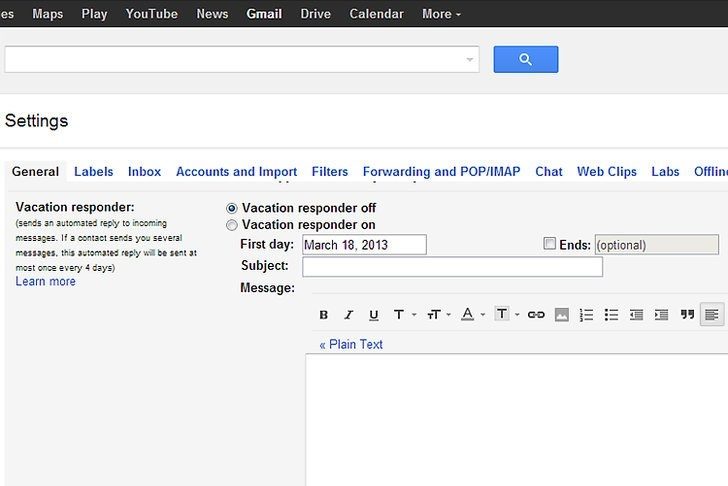Insert an image into the message

click(561, 315)
